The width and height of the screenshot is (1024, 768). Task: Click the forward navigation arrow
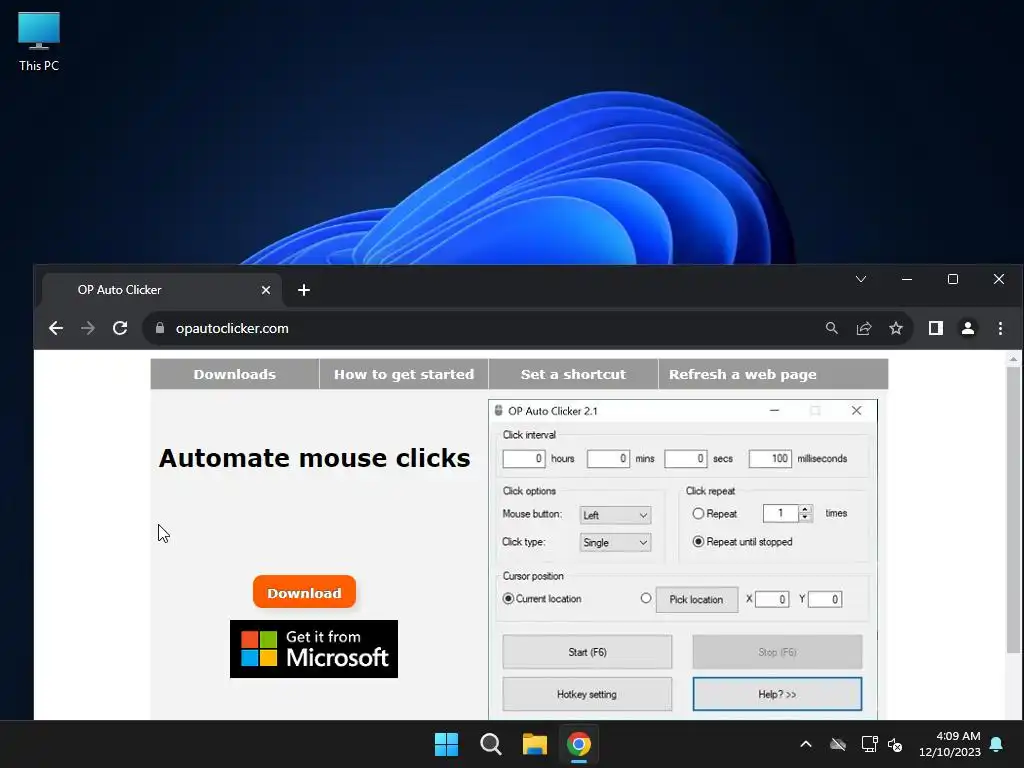point(88,328)
